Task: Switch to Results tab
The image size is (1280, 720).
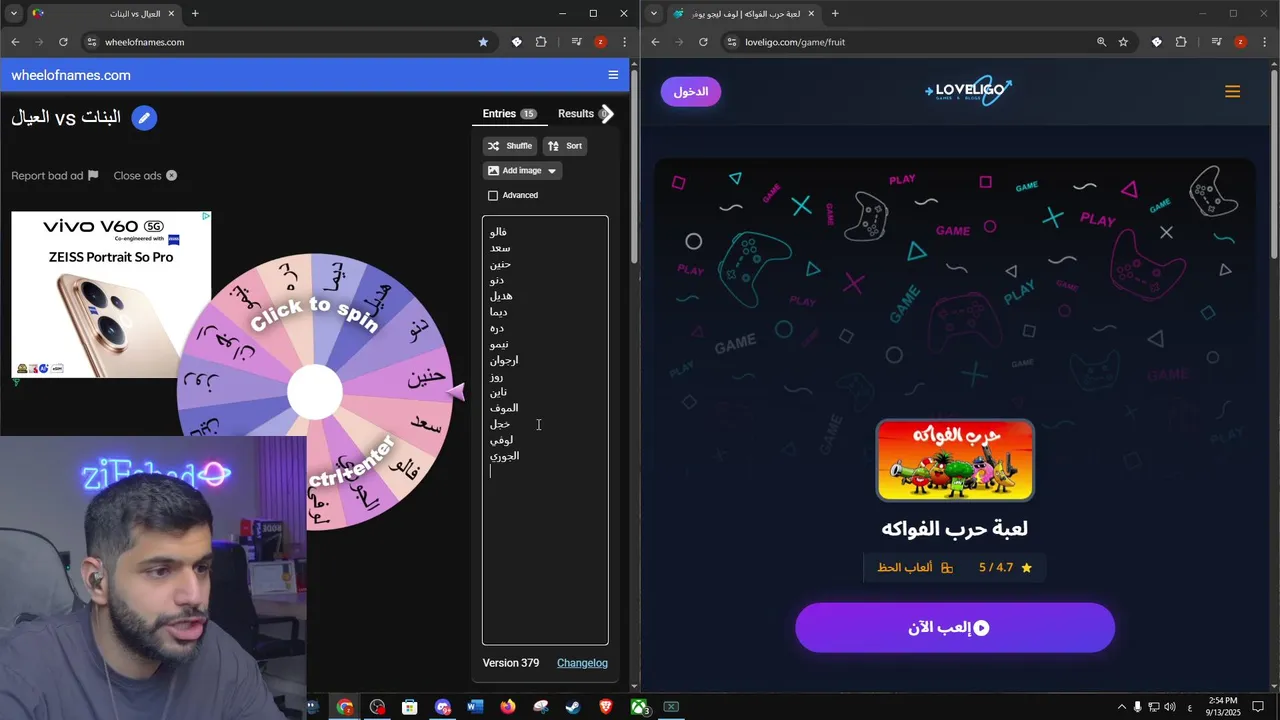Action: click(576, 114)
